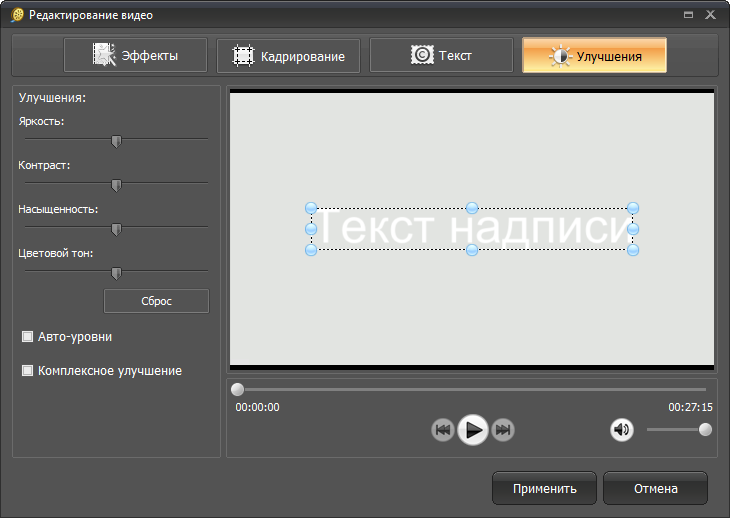Select the Текст надписи overlay in preview

[472, 229]
